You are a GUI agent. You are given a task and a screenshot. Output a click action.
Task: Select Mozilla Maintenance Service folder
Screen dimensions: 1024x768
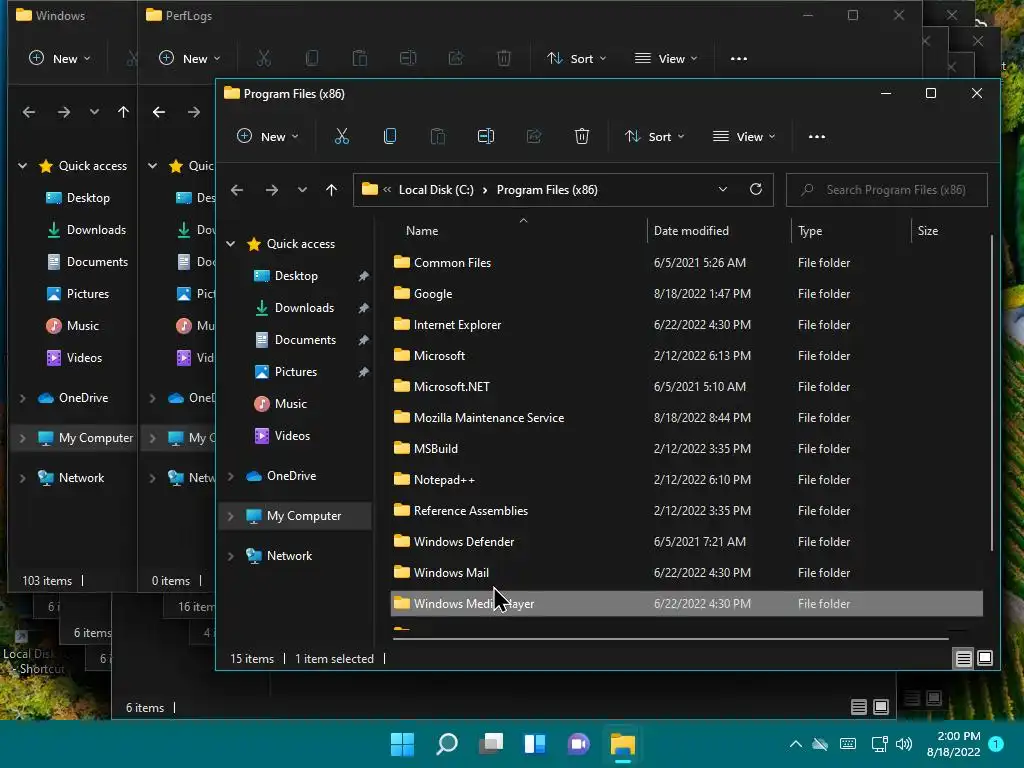[687, 418]
